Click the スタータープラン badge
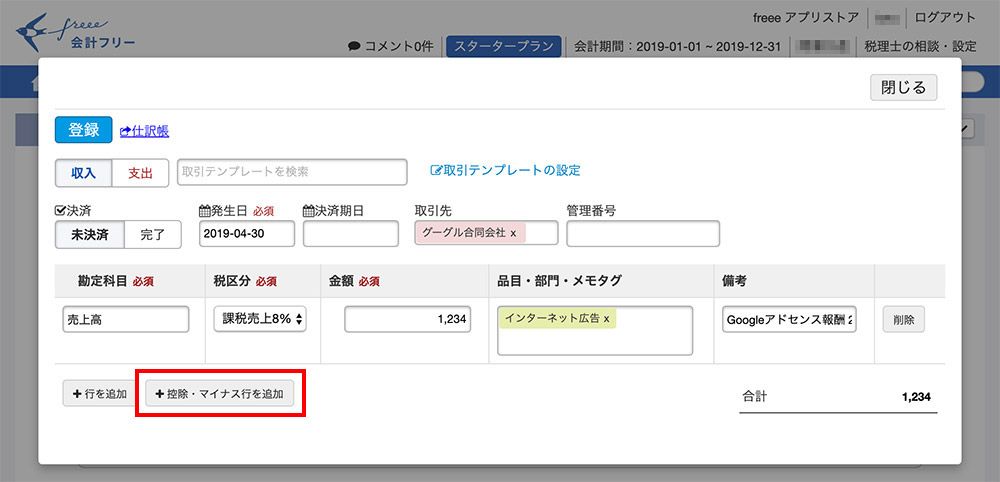 point(504,47)
